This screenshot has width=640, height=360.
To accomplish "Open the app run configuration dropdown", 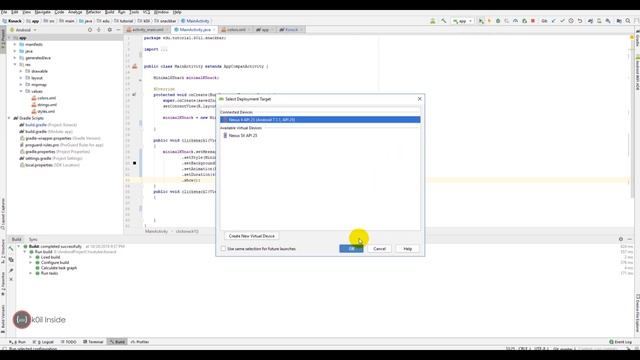I will [462, 21].
